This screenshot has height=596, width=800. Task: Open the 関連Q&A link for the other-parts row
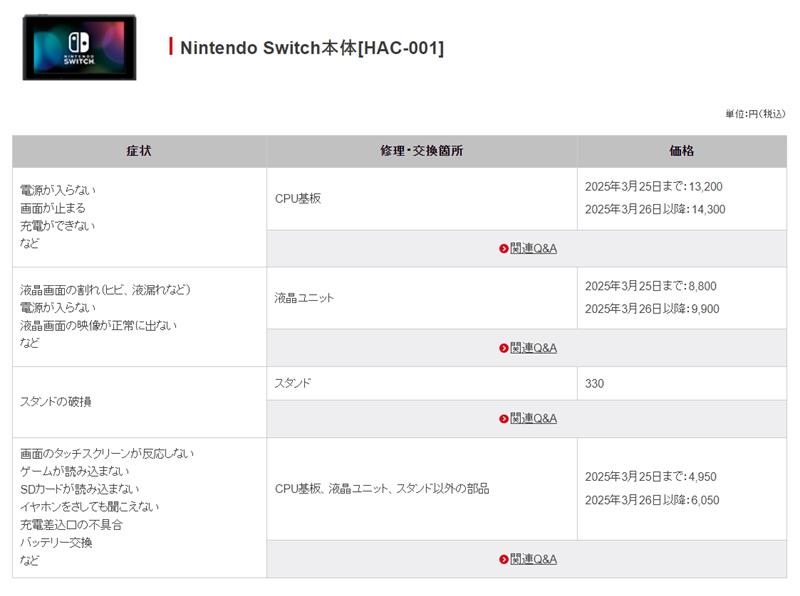(x=533, y=559)
